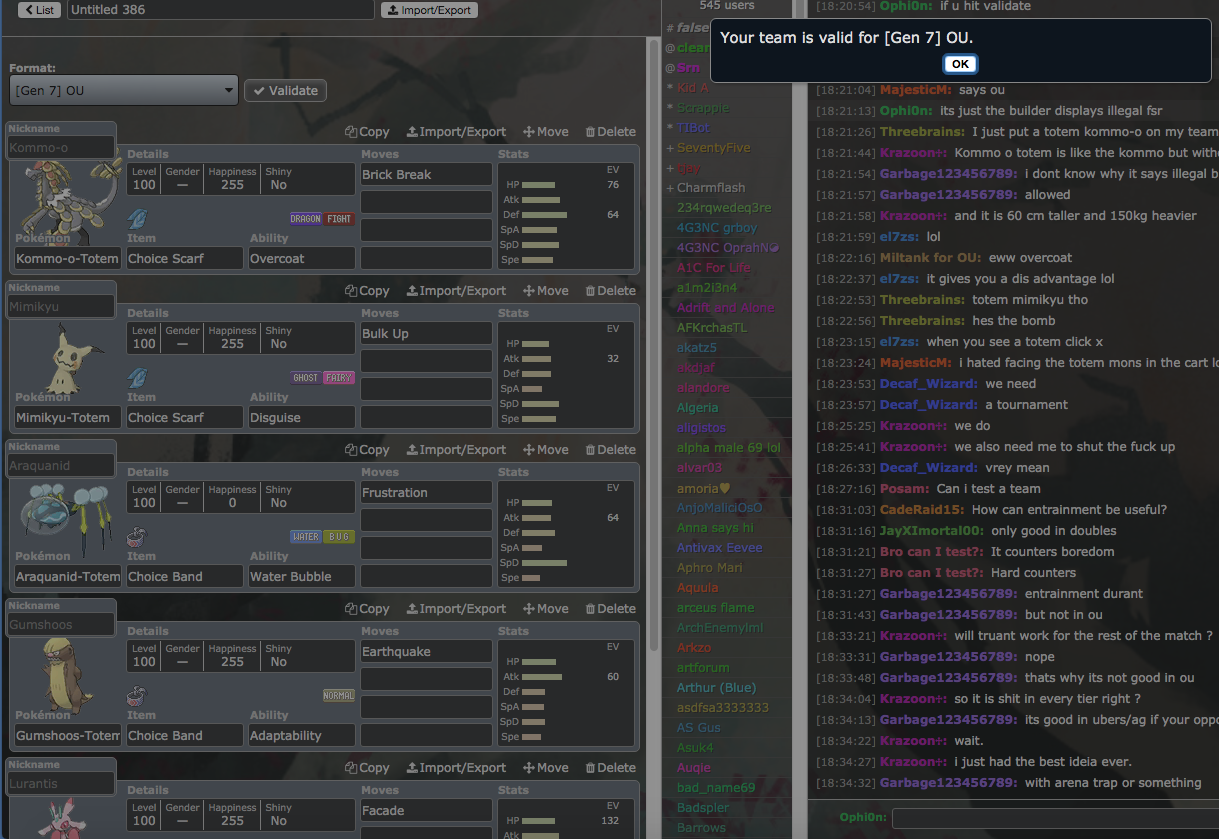Change the Overcoat ability field
Screen dimensions: 1219x839
click(x=301, y=258)
